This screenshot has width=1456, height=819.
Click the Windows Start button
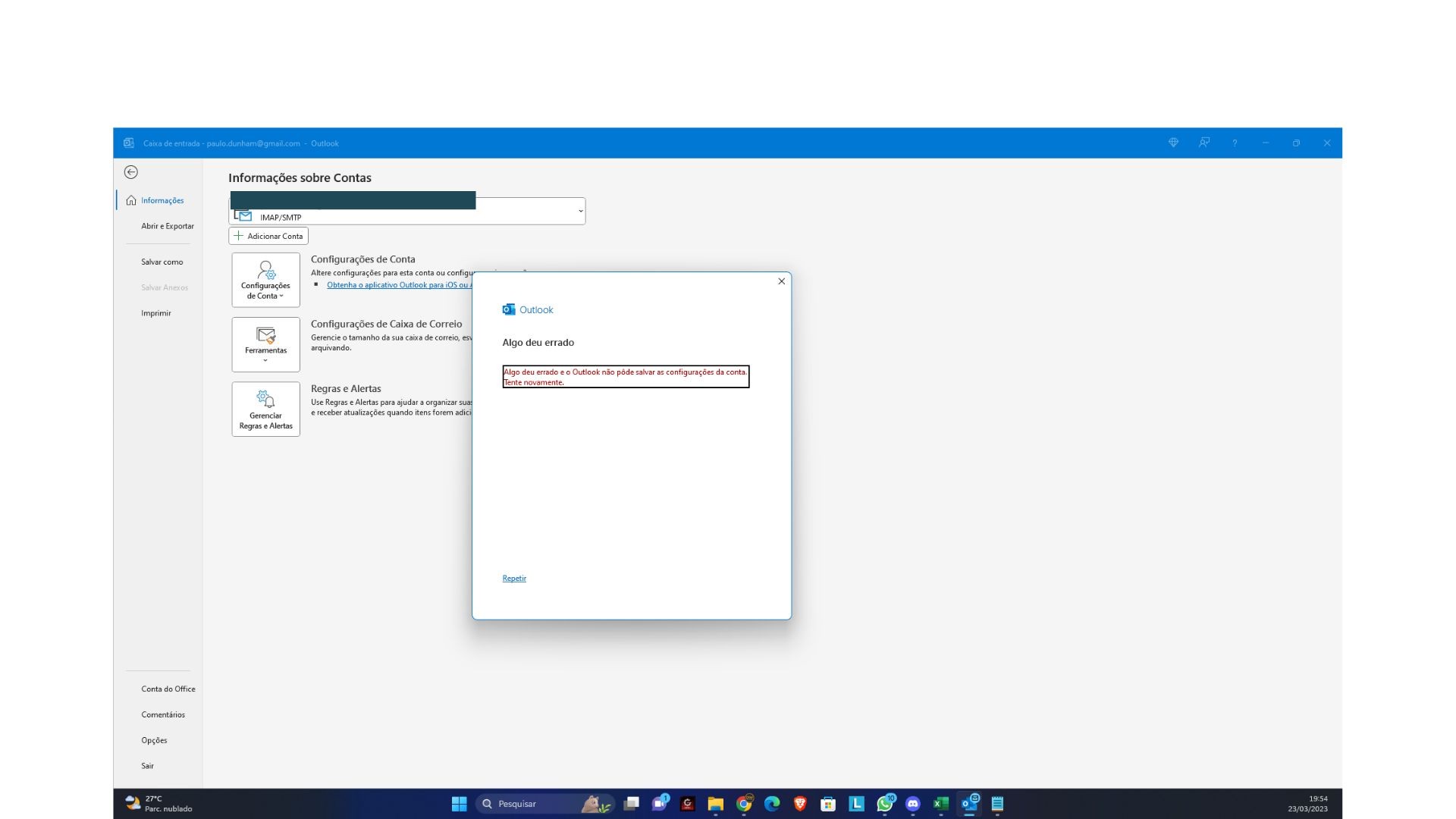(x=459, y=804)
